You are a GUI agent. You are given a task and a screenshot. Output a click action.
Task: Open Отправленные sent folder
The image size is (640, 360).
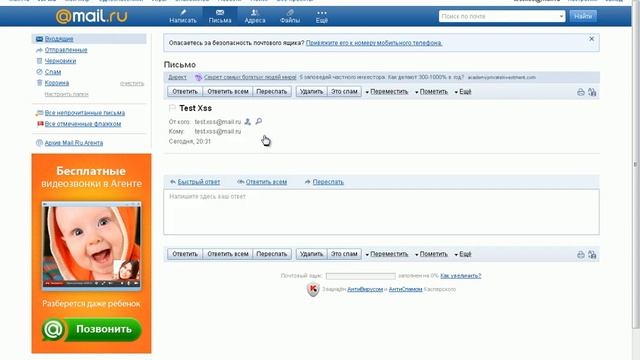[x=66, y=50]
